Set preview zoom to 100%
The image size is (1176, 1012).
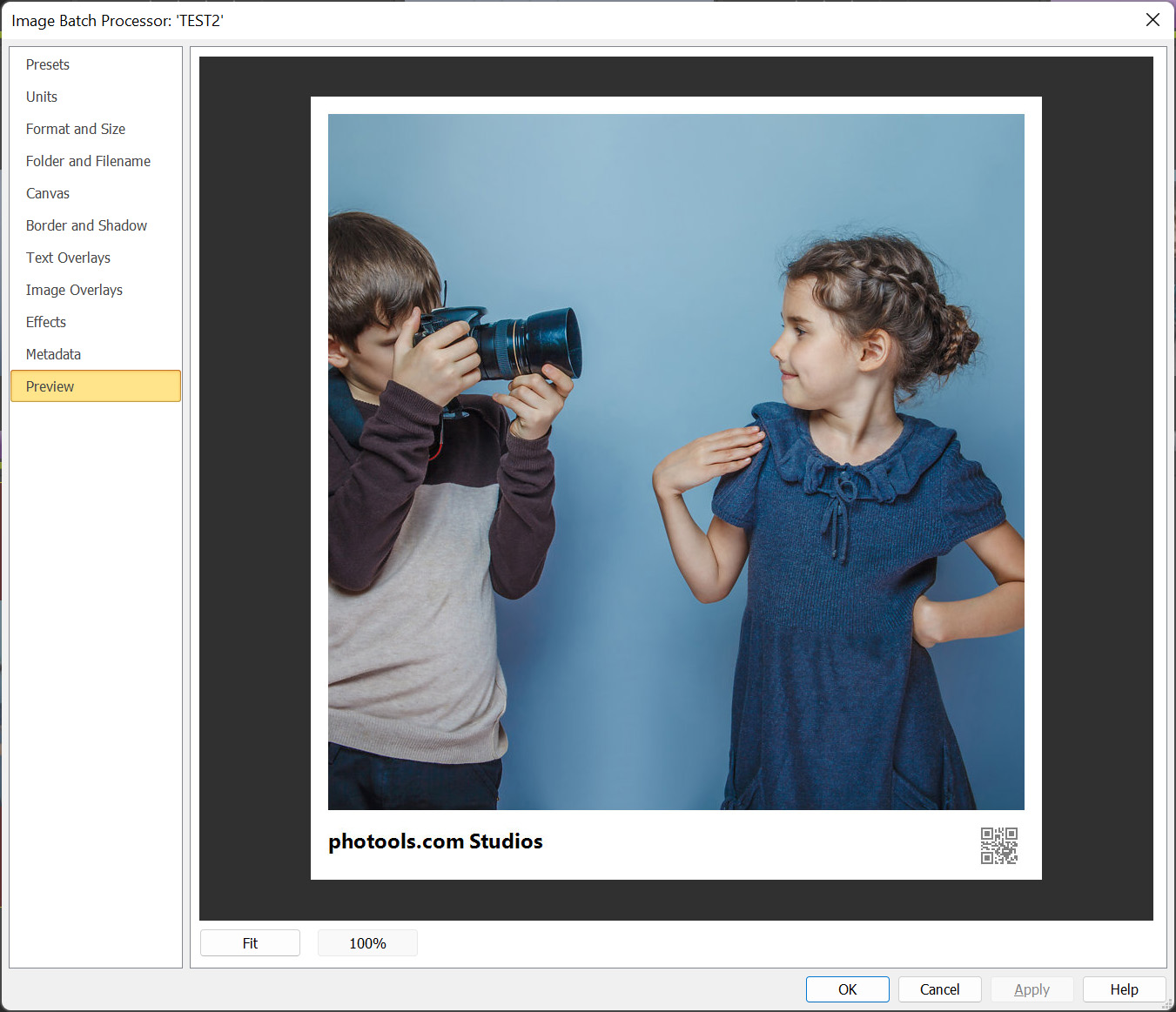[367, 943]
